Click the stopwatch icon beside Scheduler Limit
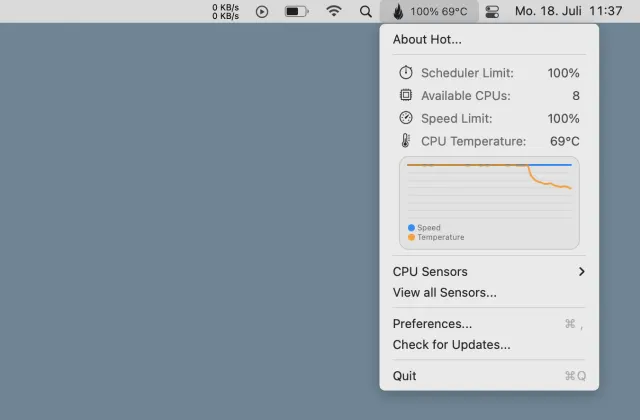640x420 pixels. click(x=406, y=73)
